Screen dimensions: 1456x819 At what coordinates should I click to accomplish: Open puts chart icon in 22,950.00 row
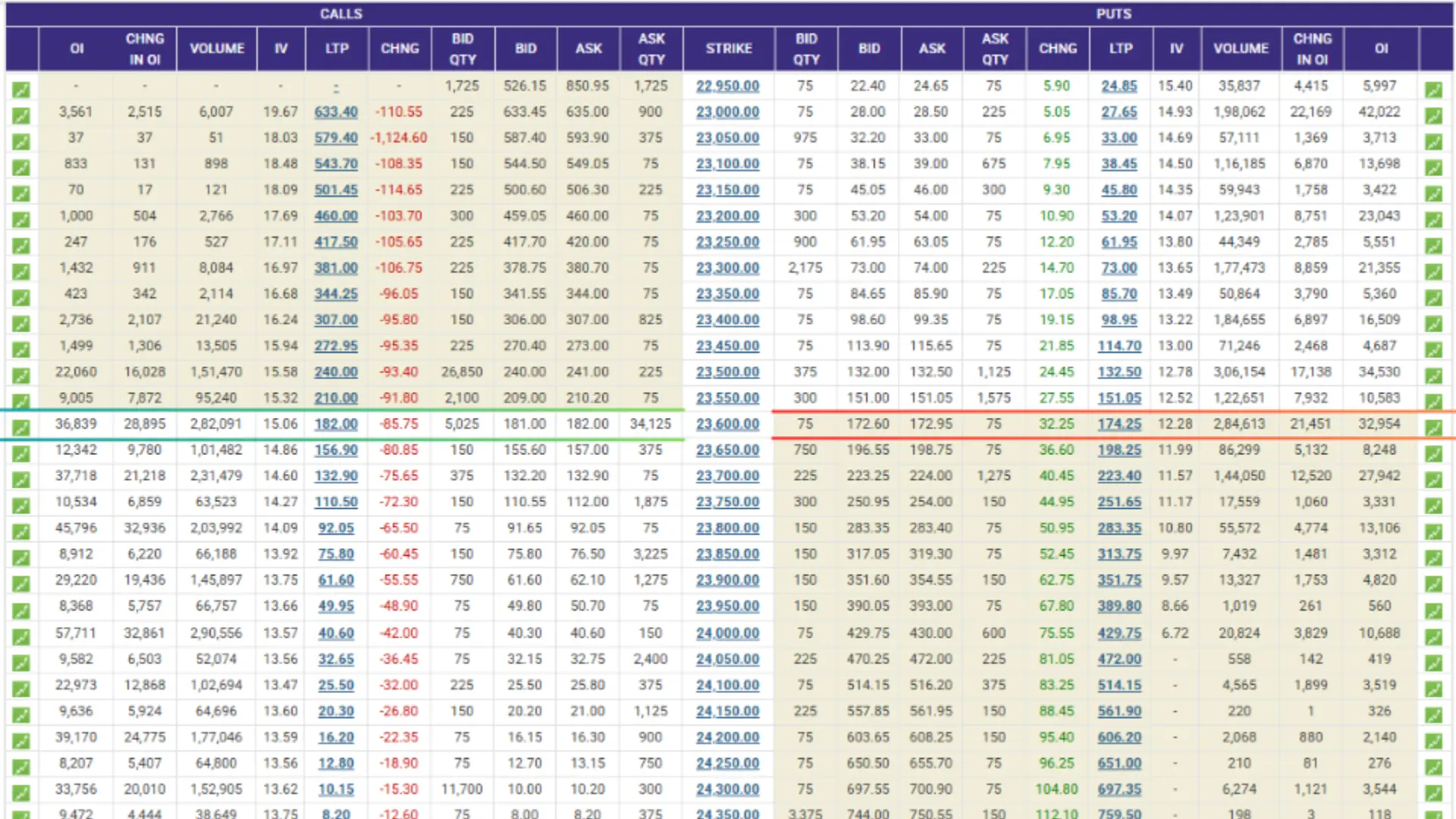click(1433, 89)
